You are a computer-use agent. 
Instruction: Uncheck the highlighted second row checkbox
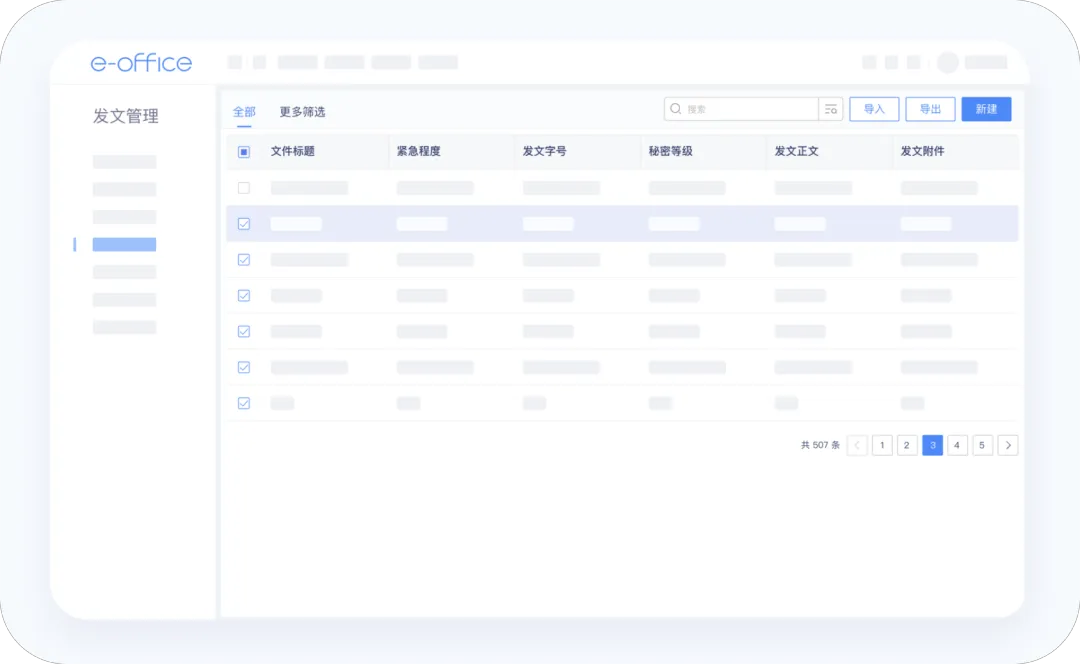click(244, 224)
